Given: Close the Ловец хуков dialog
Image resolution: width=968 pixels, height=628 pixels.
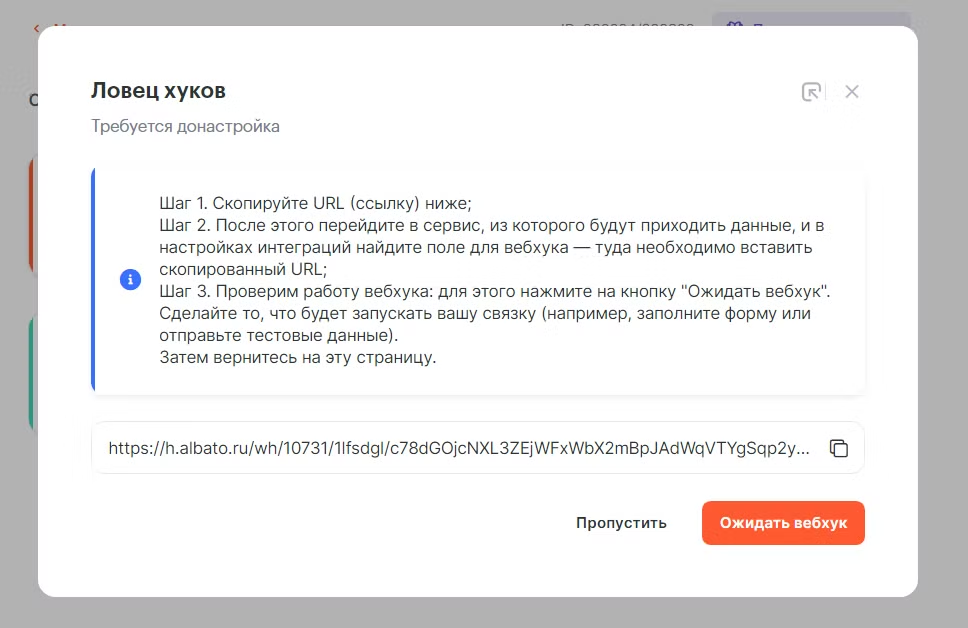Looking at the screenshot, I should [x=852, y=92].
